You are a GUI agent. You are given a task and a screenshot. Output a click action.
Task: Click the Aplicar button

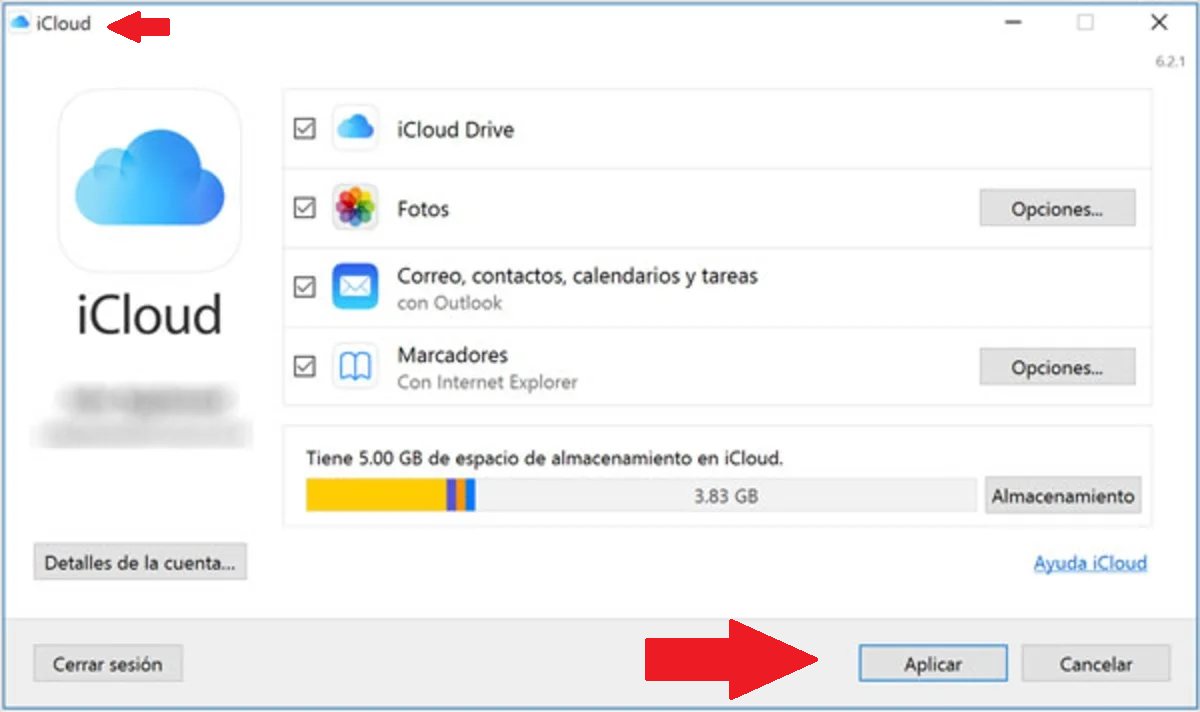click(933, 664)
